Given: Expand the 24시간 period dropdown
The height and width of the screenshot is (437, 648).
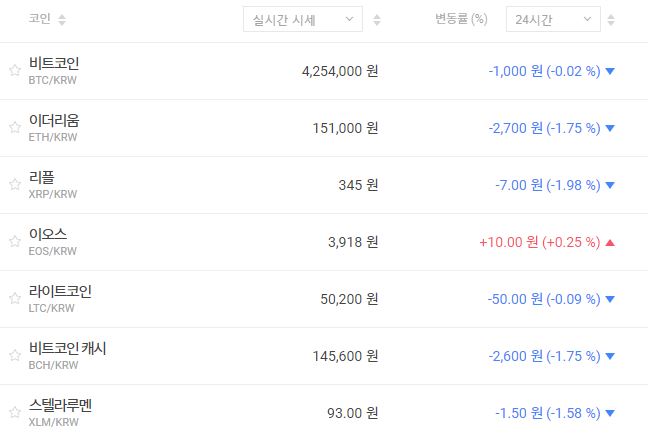Looking at the screenshot, I should point(553,19).
